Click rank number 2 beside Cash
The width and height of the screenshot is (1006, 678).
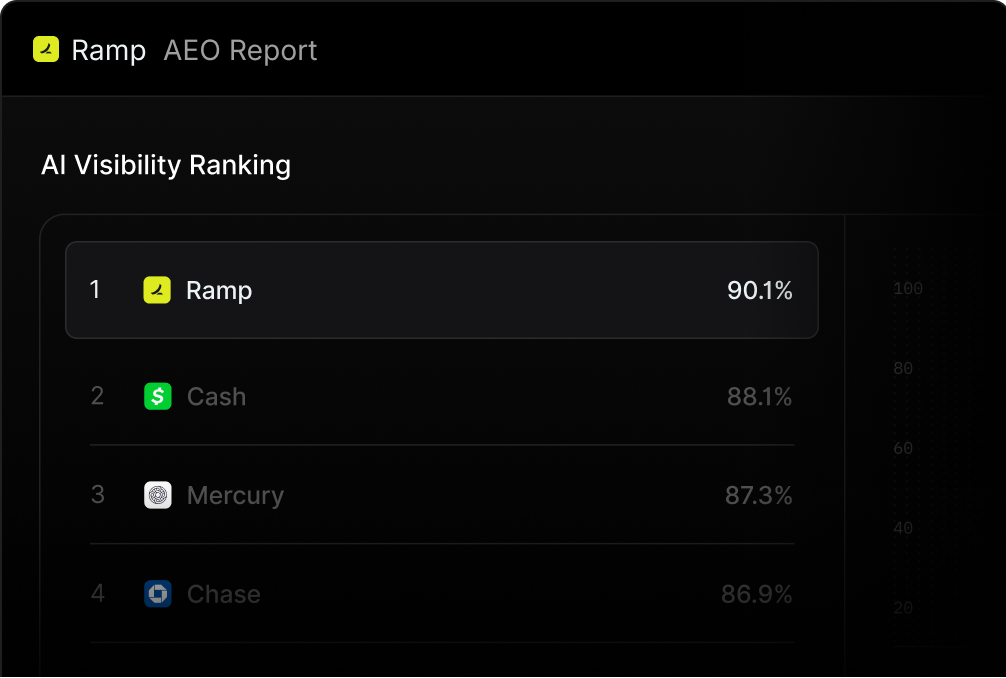tap(97, 396)
